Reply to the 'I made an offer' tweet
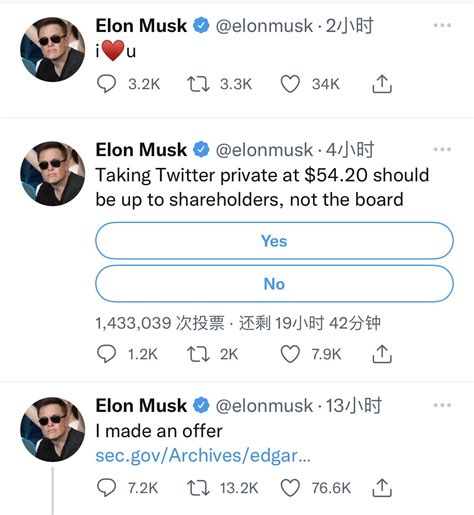 (x=106, y=488)
